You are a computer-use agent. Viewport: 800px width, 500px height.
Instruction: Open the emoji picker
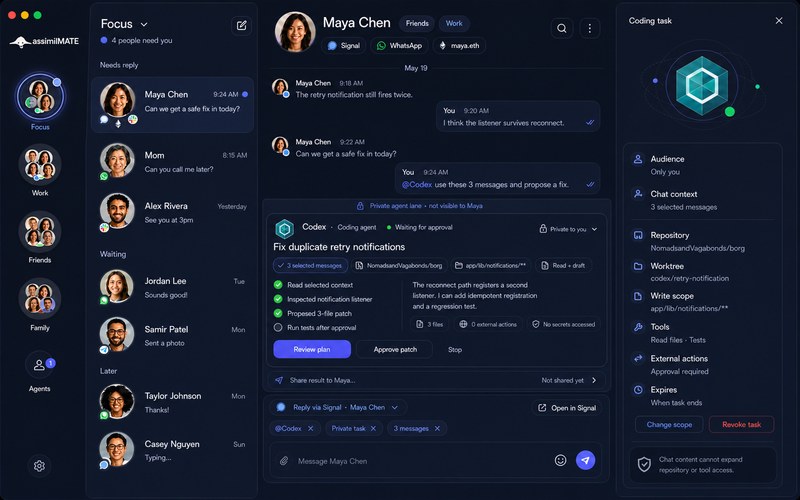(560, 460)
